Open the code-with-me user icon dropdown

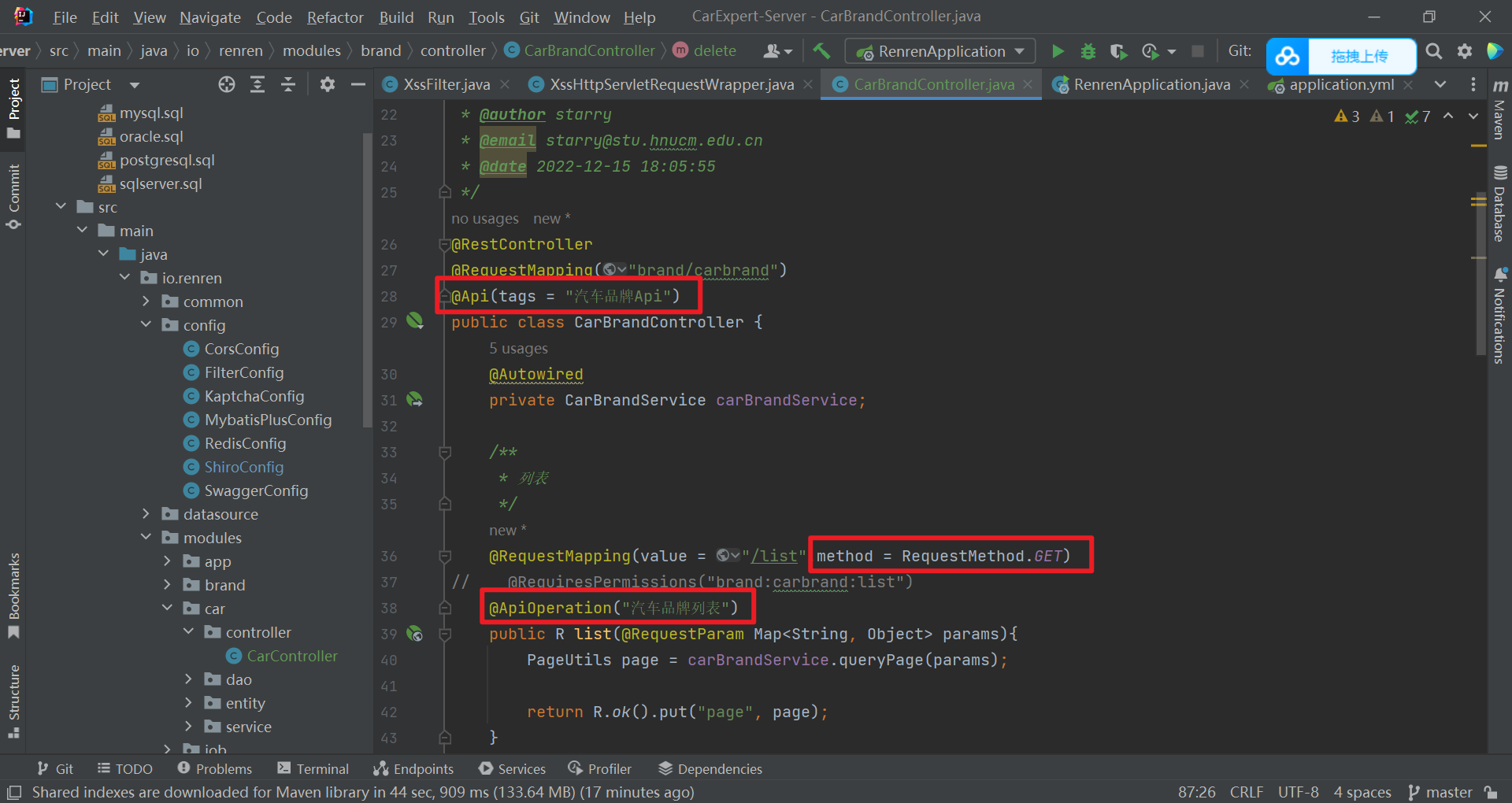(777, 51)
